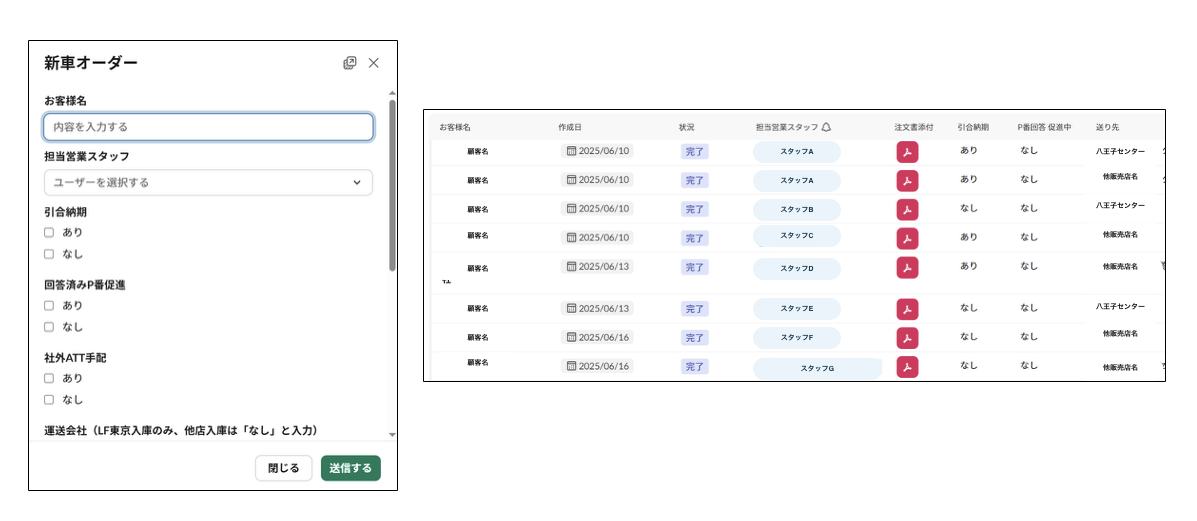This screenshot has height=521, width=1197.
Task: Click the PDF icon in スタッフD row
Action: pyautogui.click(x=907, y=268)
